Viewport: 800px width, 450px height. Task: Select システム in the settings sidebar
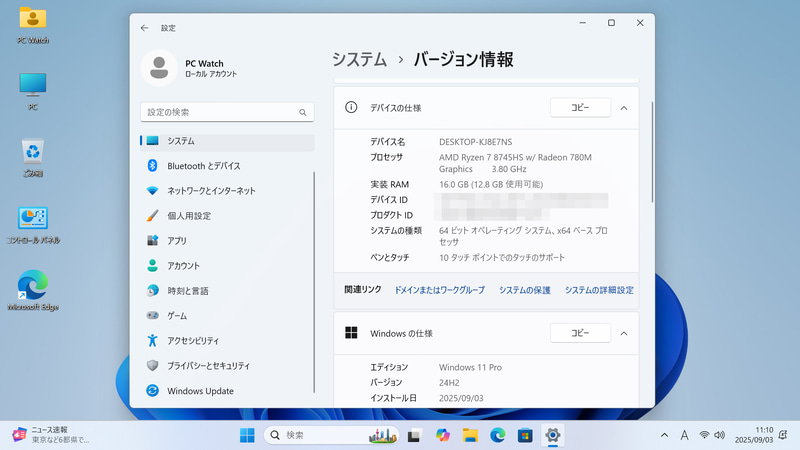point(228,141)
